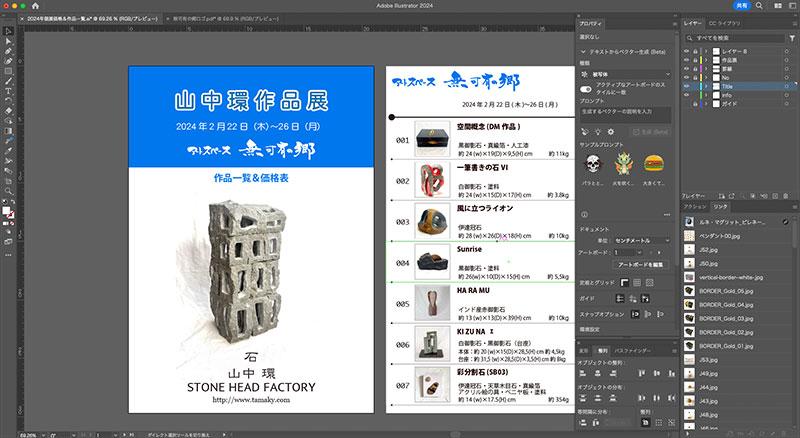This screenshot has height=438, width=800.
Task: Select the Type tool
Action: click(8, 91)
